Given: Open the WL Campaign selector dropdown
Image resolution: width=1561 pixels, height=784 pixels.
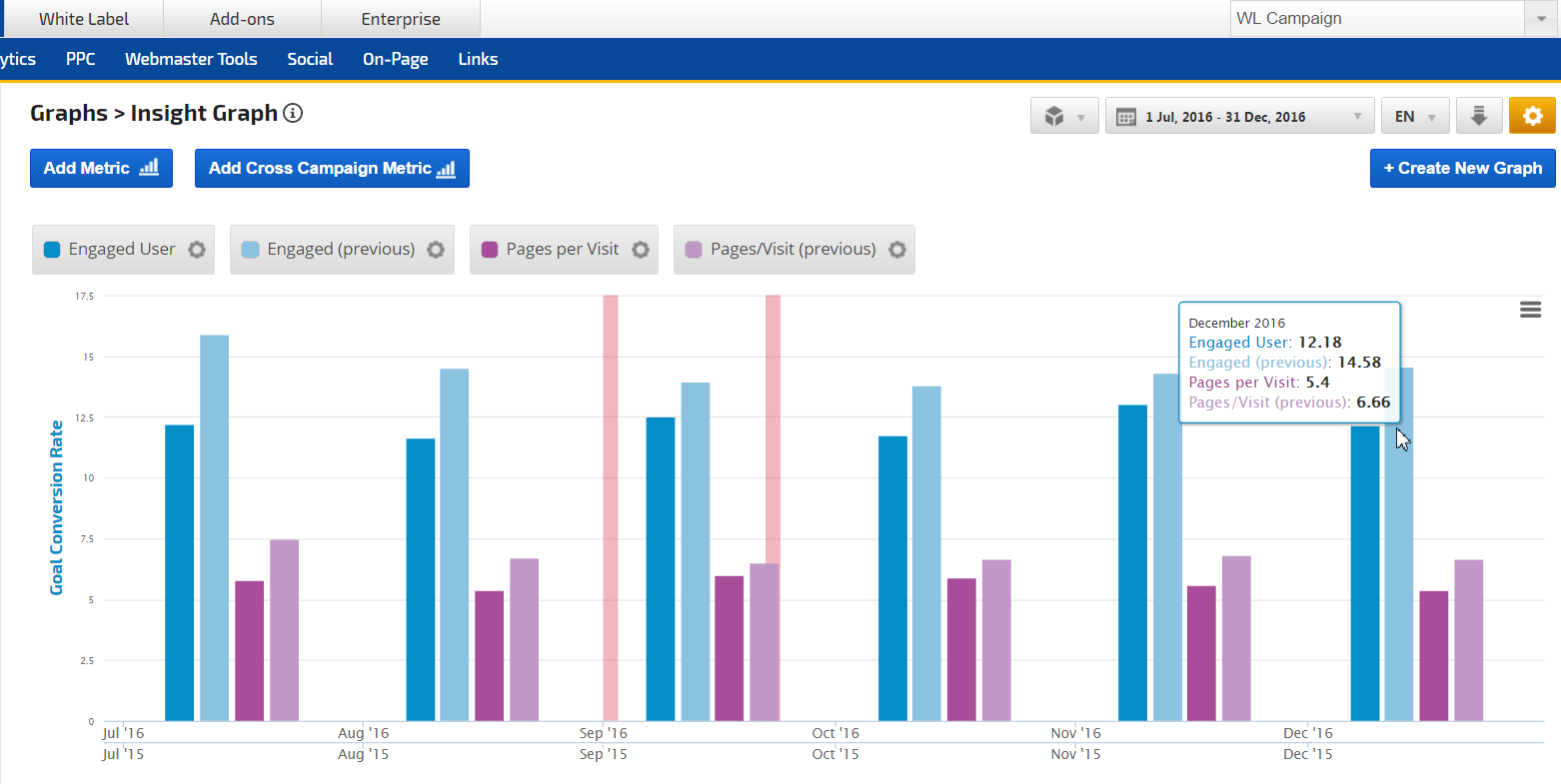Looking at the screenshot, I should click(1392, 19).
